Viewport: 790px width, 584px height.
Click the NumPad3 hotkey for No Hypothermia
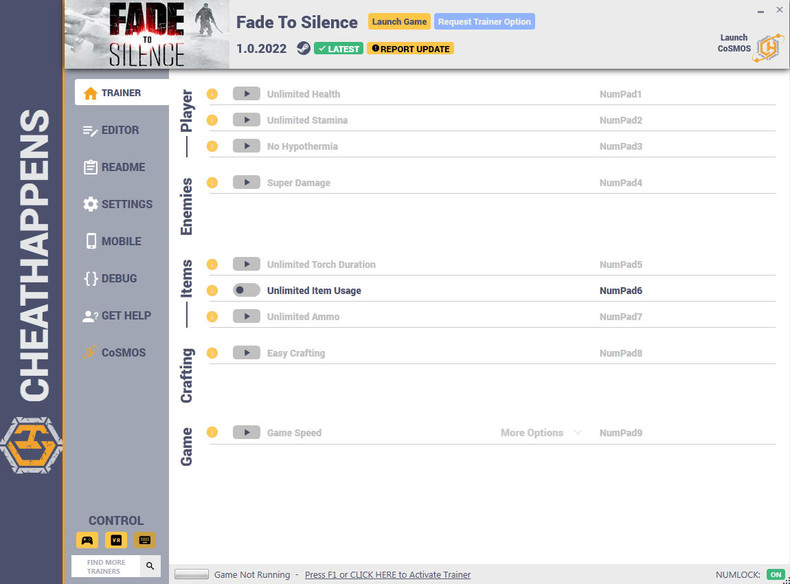(x=621, y=147)
